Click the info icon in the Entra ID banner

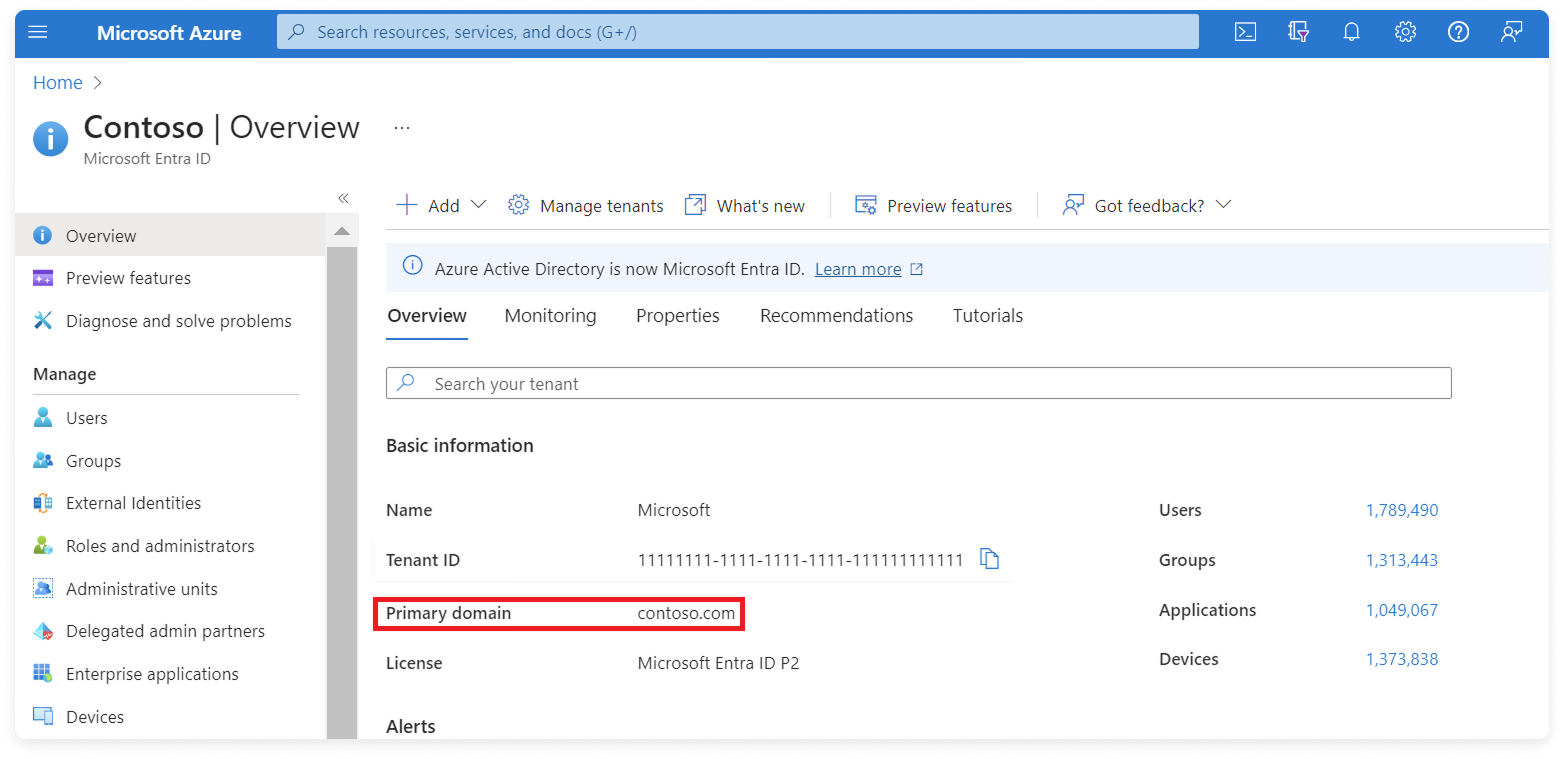click(412, 266)
